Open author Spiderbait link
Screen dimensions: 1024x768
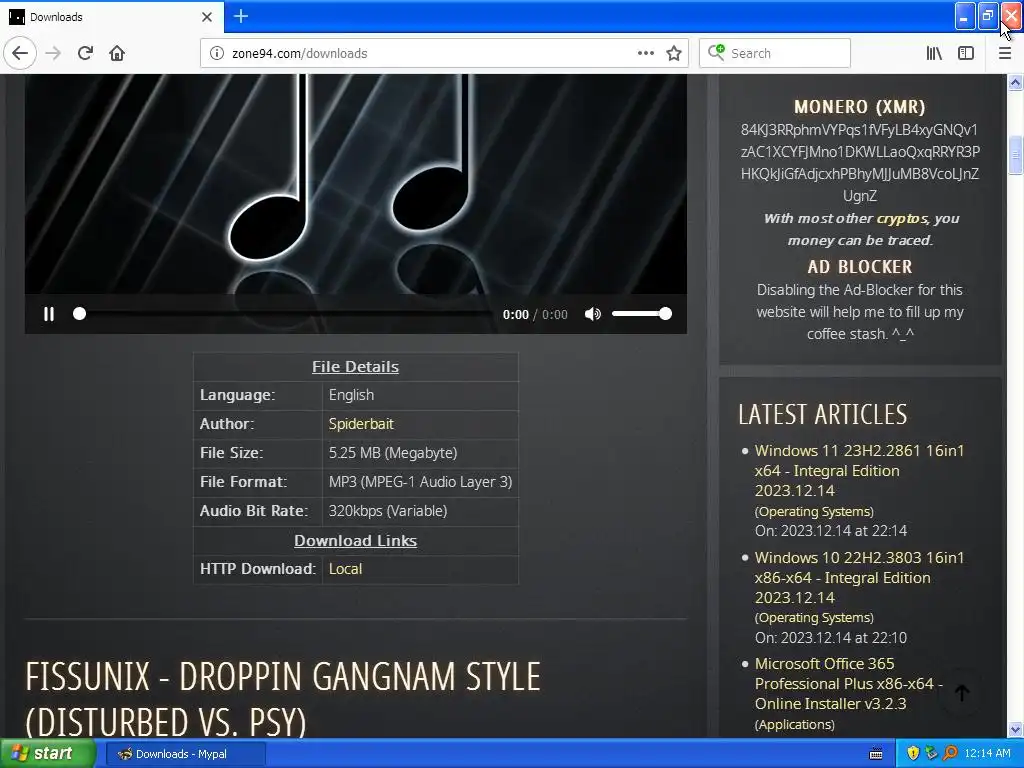[x=360, y=424]
